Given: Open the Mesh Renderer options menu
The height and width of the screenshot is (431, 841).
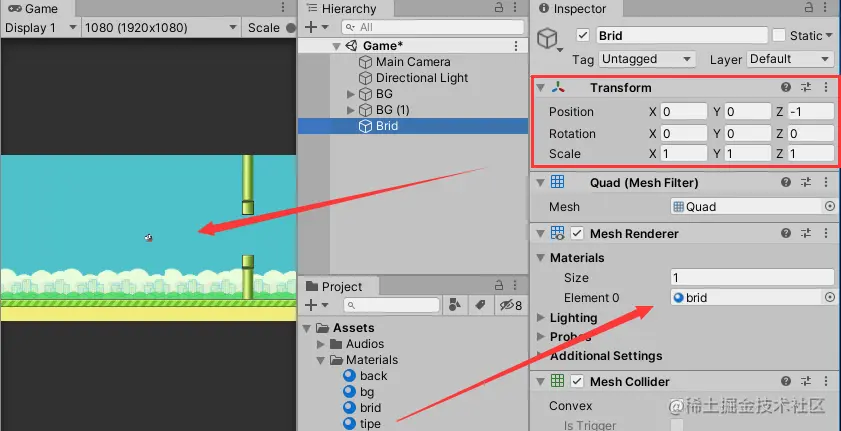Looking at the screenshot, I should 826,233.
